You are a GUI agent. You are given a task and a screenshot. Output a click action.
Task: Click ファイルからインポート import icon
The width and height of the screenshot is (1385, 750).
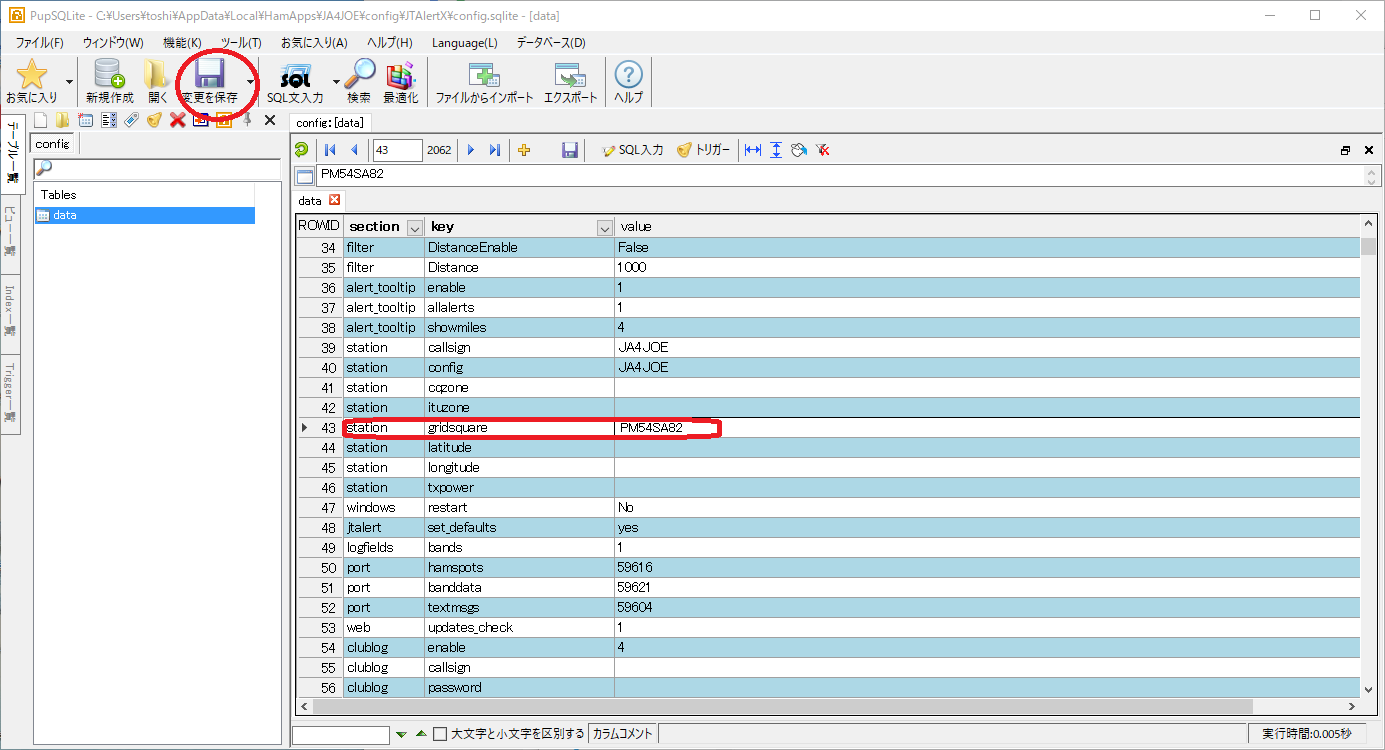[x=484, y=80]
